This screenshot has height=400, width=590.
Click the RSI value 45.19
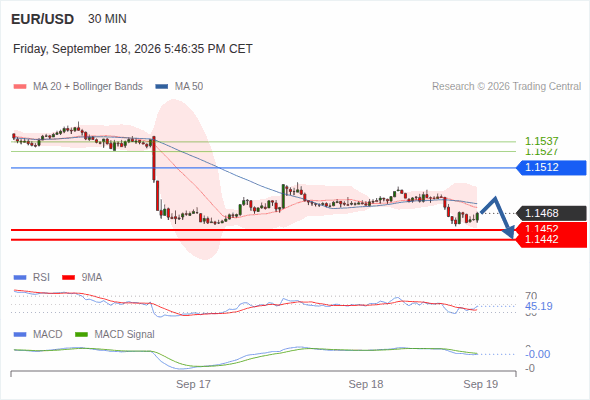pos(539,306)
